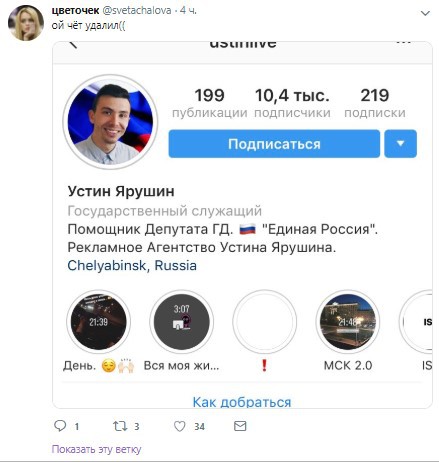Open the цветочек user avatar
Image resolution: width=439 pixels, height=462 pixels.
click(26, 23)
